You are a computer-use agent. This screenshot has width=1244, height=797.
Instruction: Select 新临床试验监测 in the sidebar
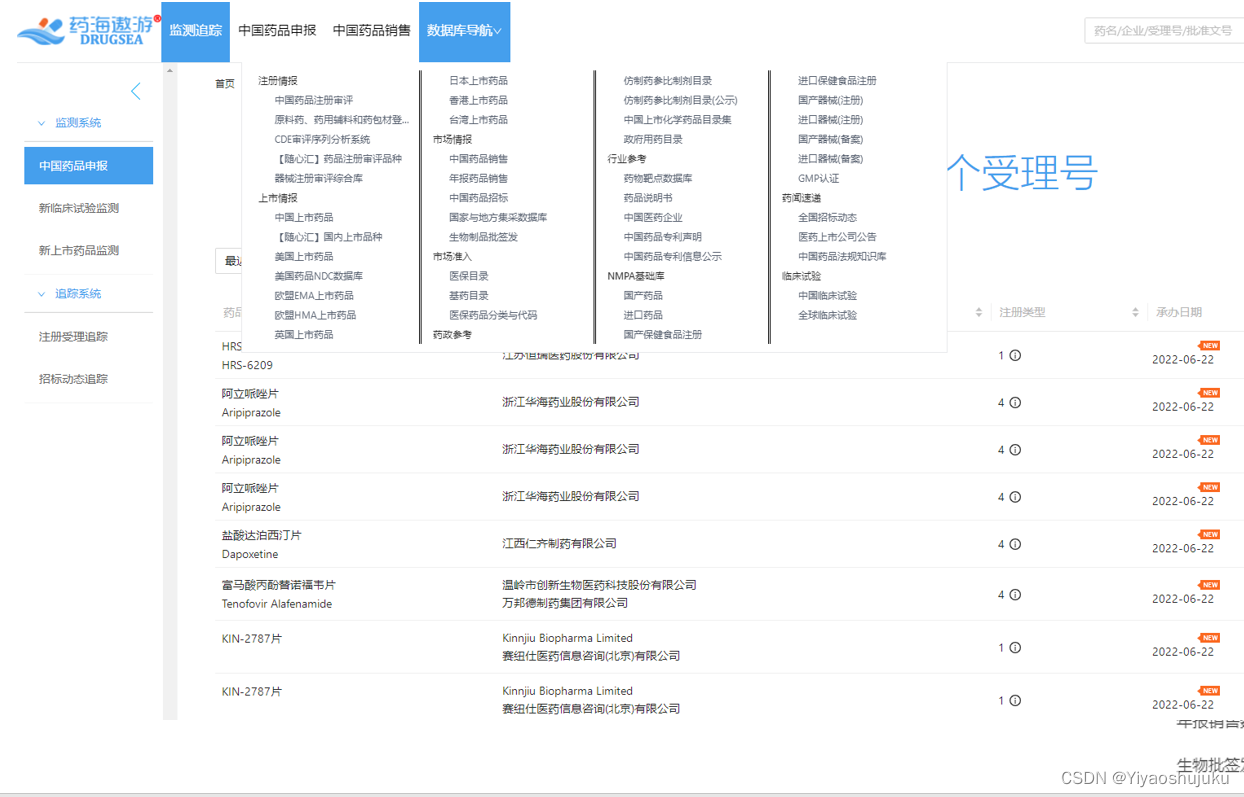(x=79, y=208)
